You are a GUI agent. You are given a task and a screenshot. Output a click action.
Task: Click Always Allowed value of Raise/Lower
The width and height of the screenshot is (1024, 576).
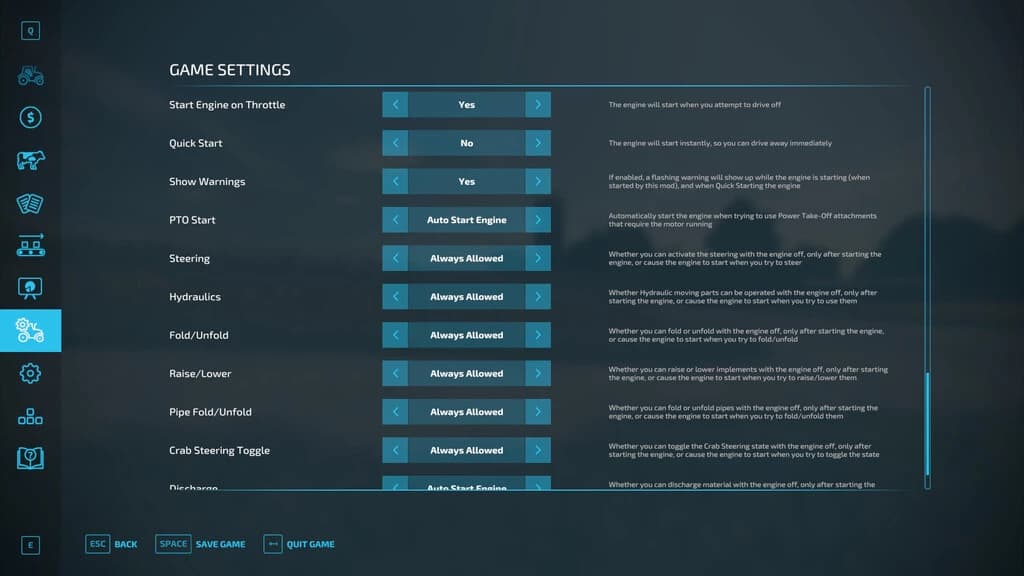click(466, 374)
